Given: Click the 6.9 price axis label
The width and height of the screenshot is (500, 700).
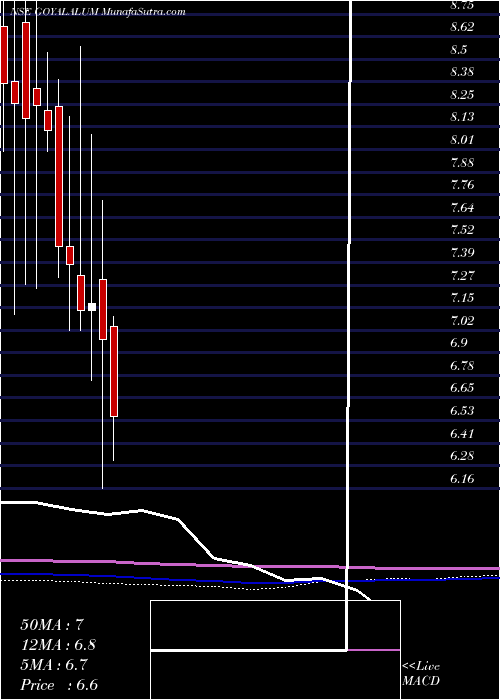Looking at the screenshot, I should point(459,343).
